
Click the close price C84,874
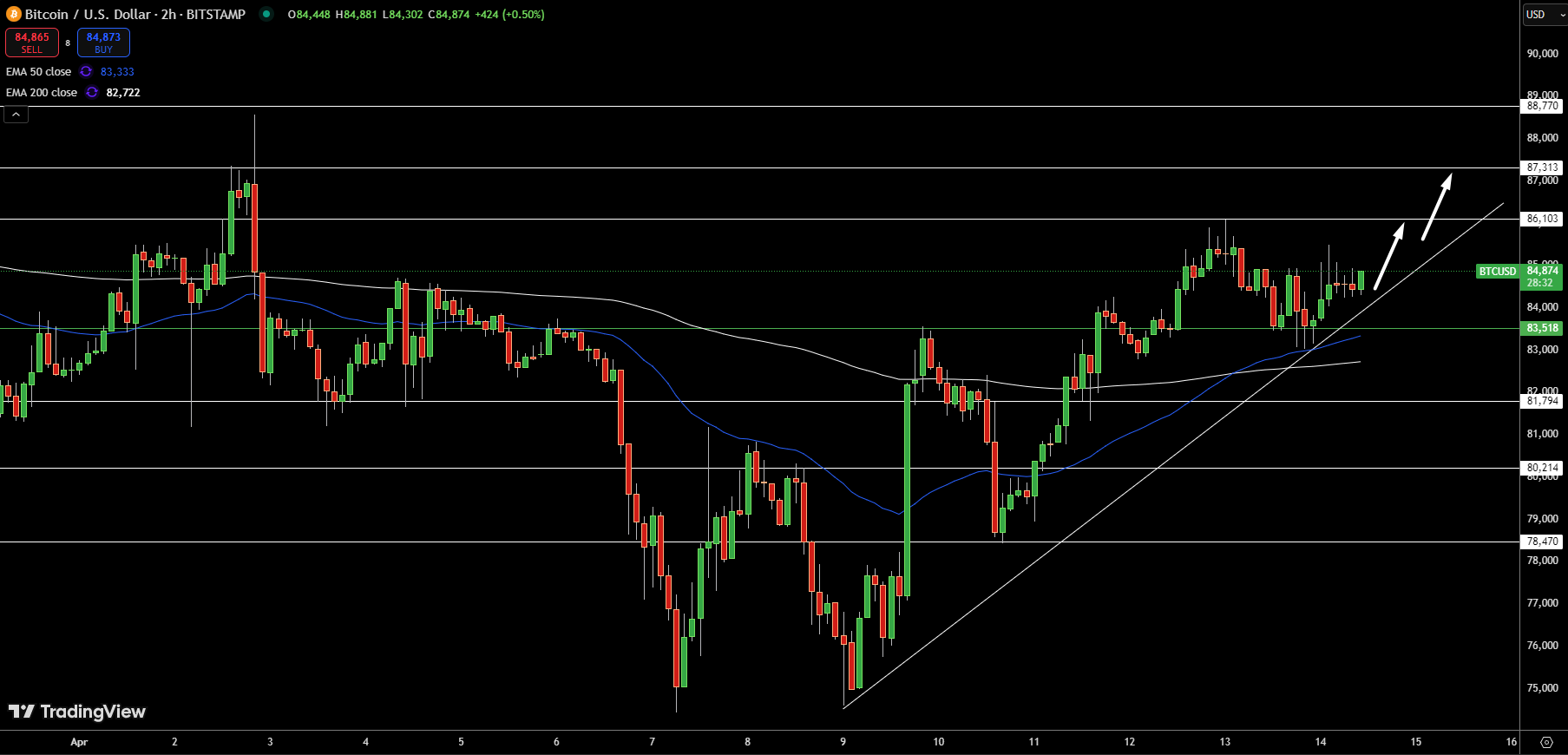[x=449, y=15]
